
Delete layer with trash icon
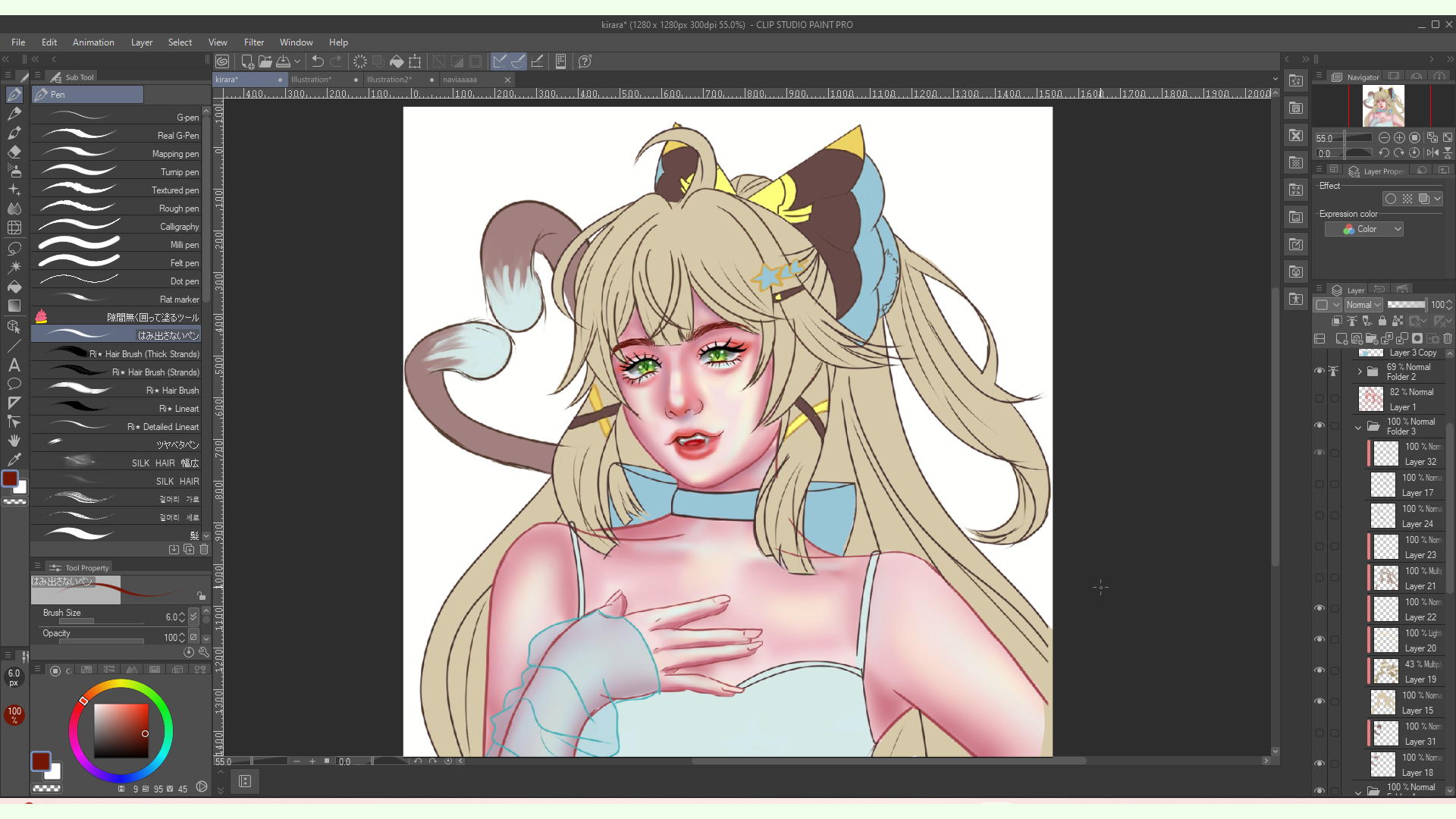point(1448,338)
